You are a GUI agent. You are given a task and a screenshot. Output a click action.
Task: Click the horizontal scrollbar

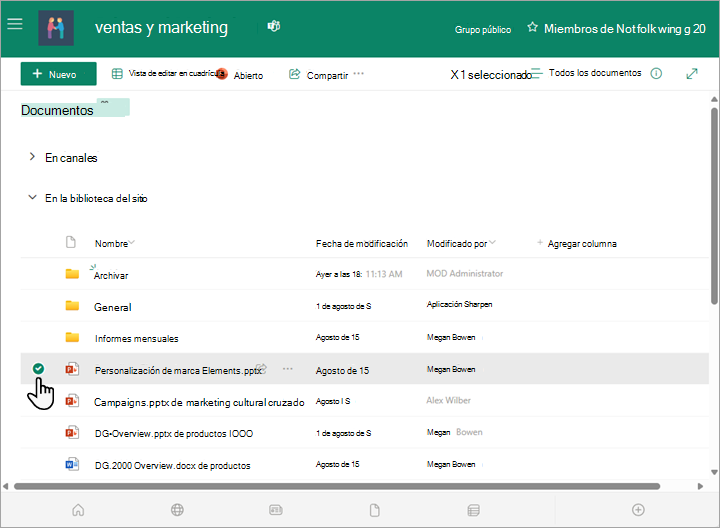click(x=337, y=486)
